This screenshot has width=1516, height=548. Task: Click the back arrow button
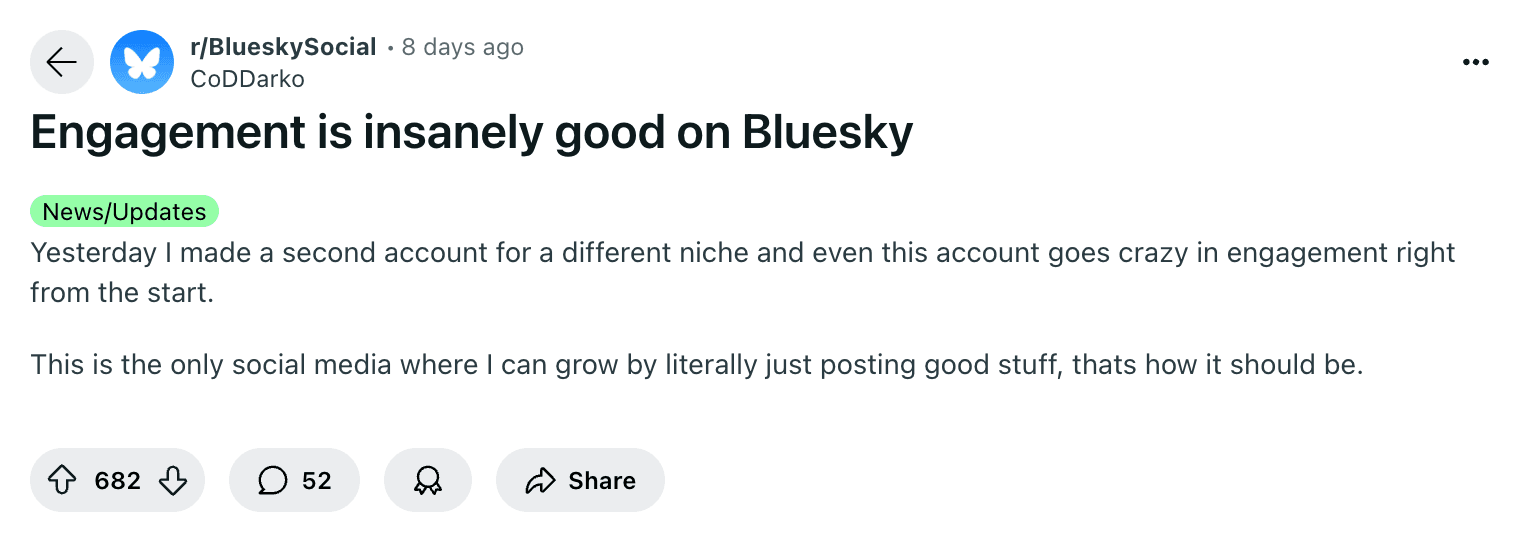62,62
